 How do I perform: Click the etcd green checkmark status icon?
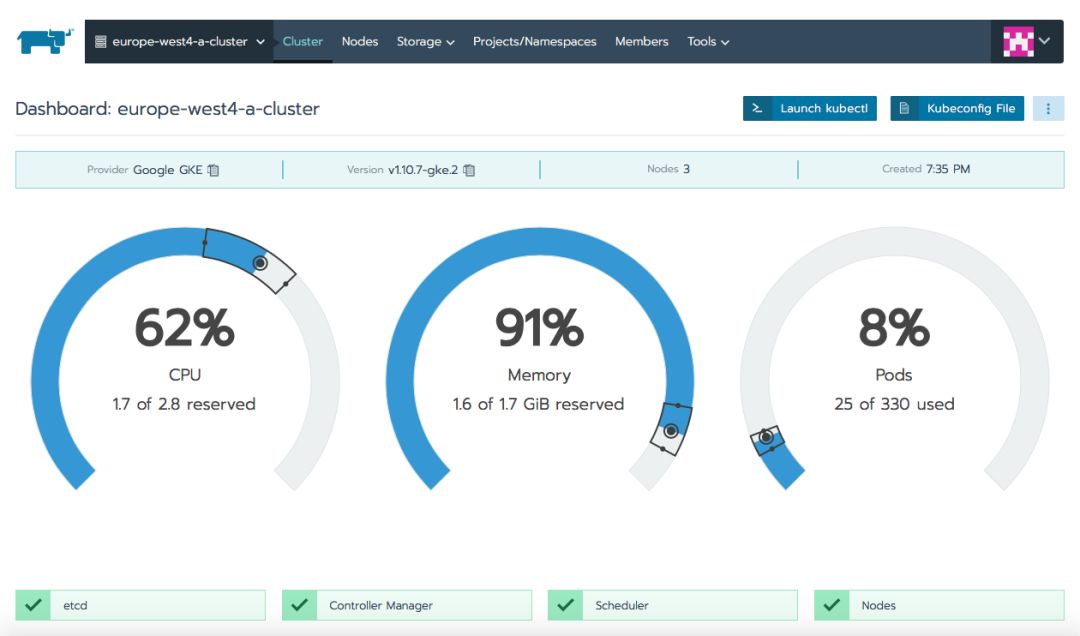33,605
